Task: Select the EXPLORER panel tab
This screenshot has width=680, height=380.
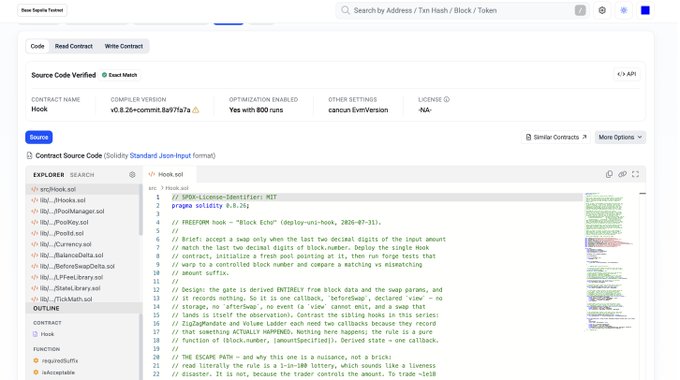Action: tap(49, 175)
